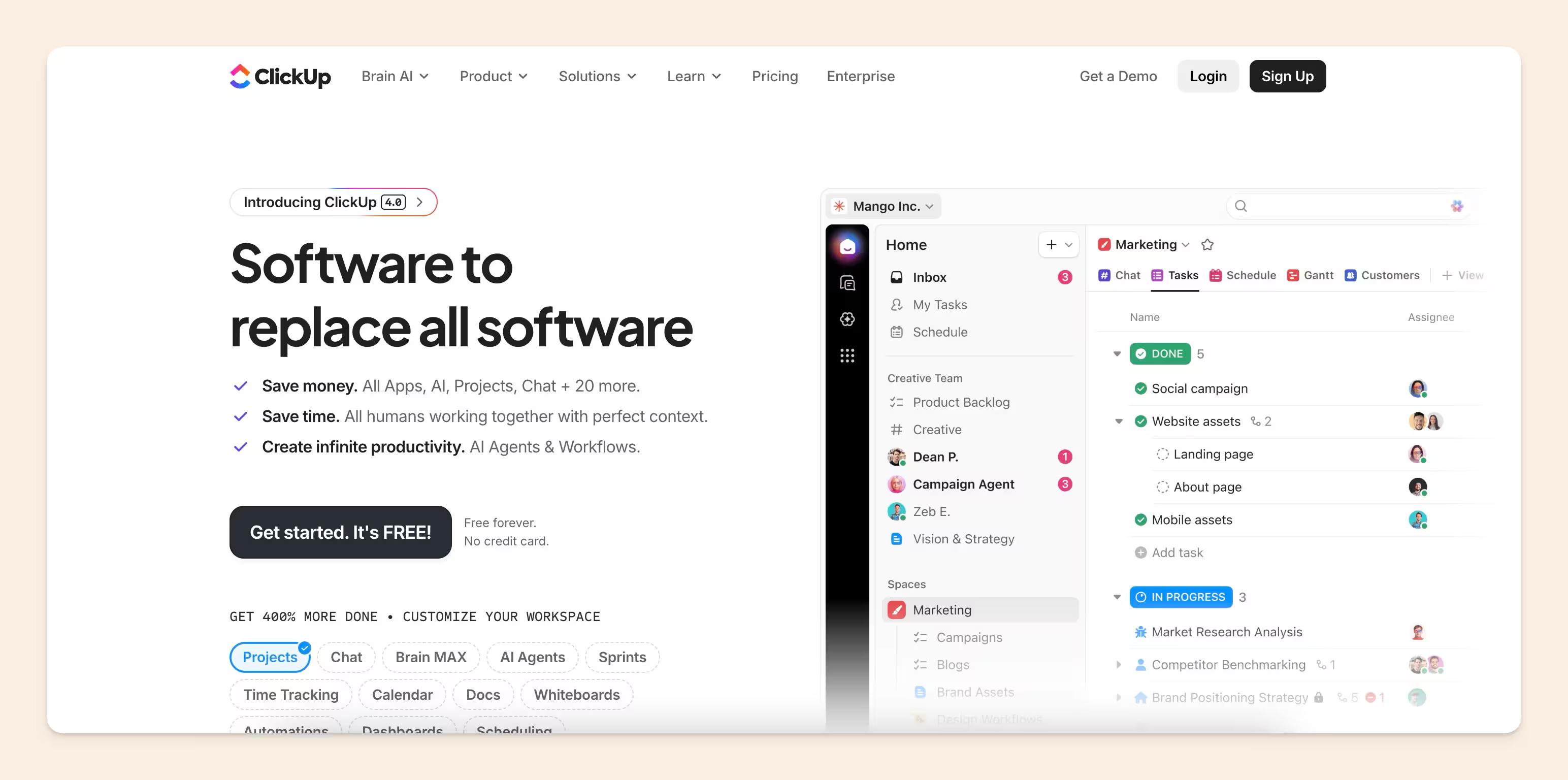Screen dimensions: 1568x780
Task: Open the Product nav dropdown
Action: click(494, 77)
